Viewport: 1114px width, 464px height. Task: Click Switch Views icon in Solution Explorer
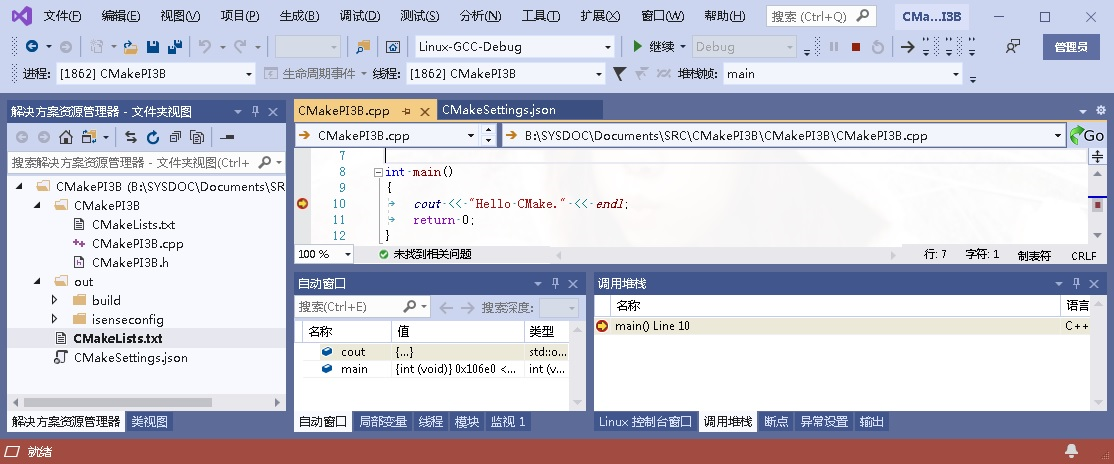89,136
